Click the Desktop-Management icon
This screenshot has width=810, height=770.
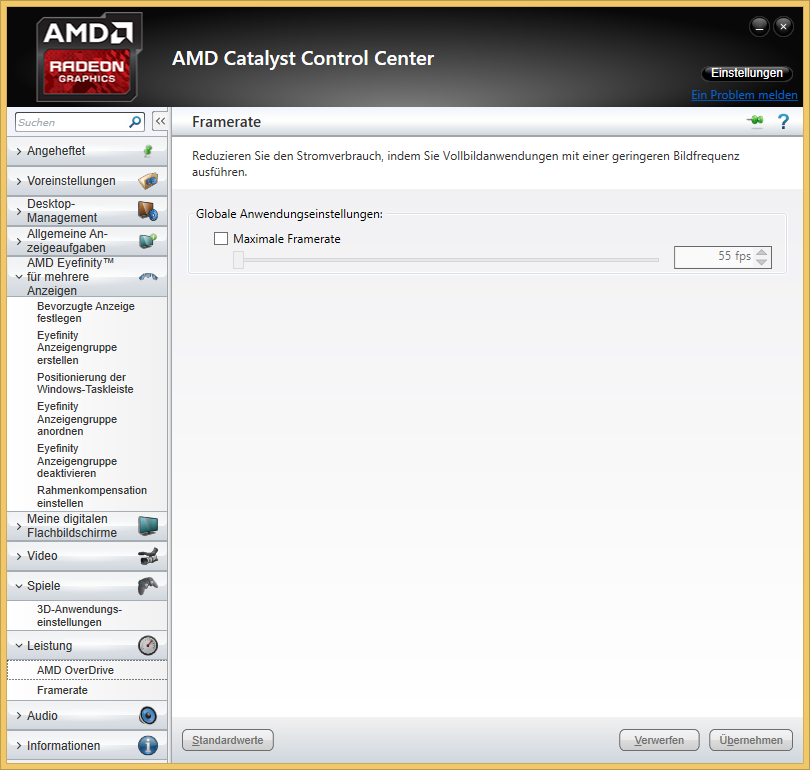148,211
